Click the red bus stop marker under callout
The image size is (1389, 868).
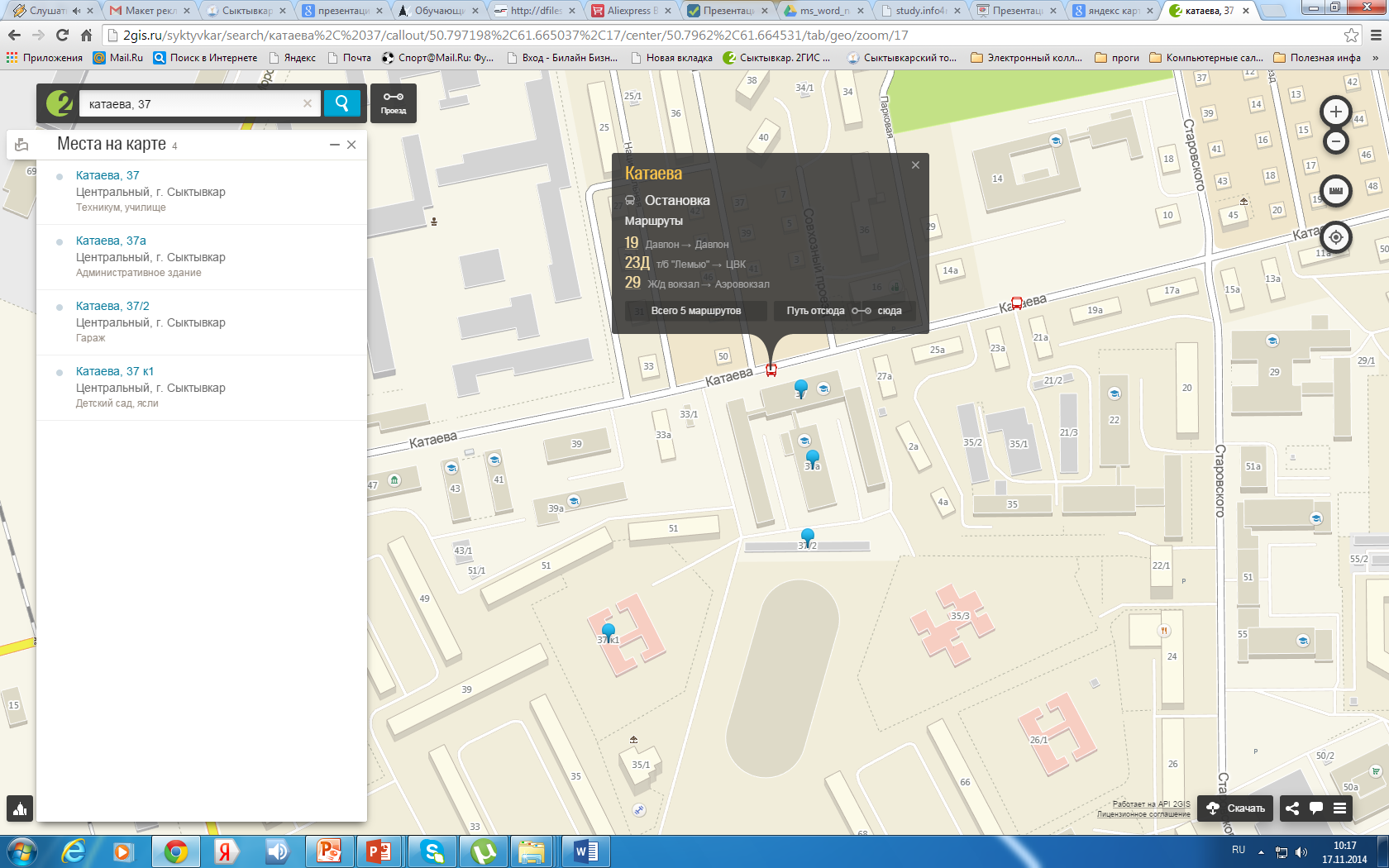771,370
